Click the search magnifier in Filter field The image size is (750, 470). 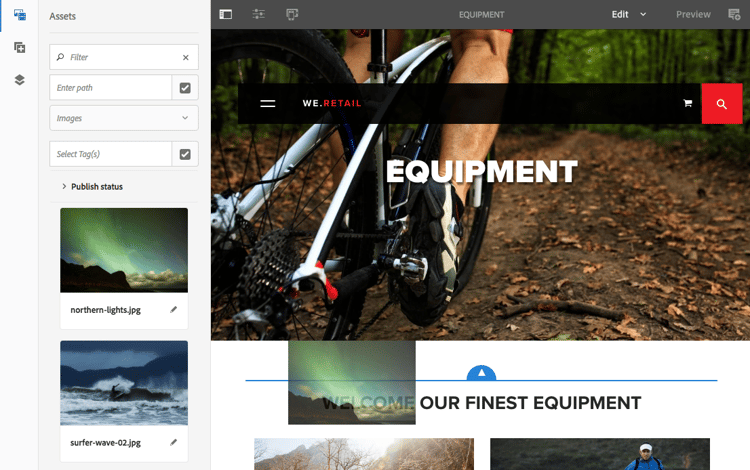[x=60, y=57]
